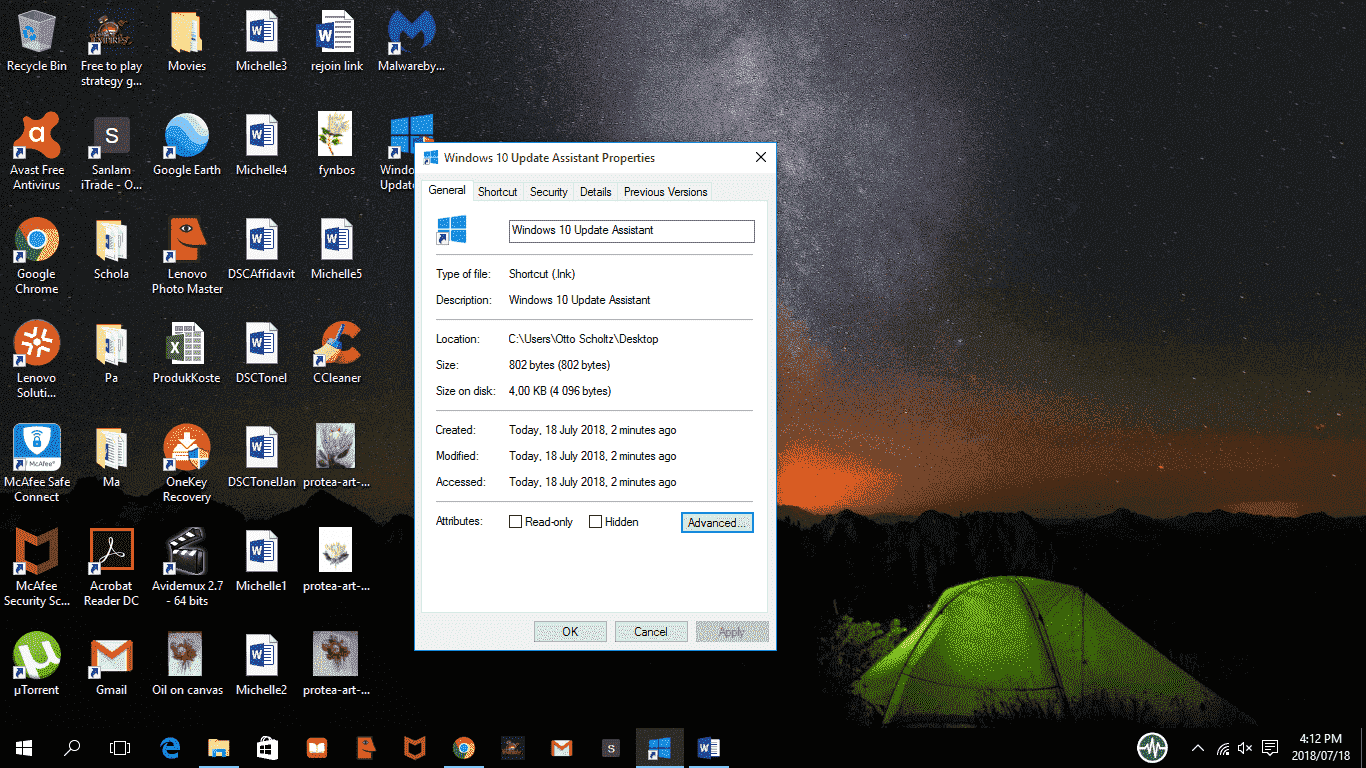Open the volume control in system tray
This screenshot has height=768, width=1366.
[1245, 748]
